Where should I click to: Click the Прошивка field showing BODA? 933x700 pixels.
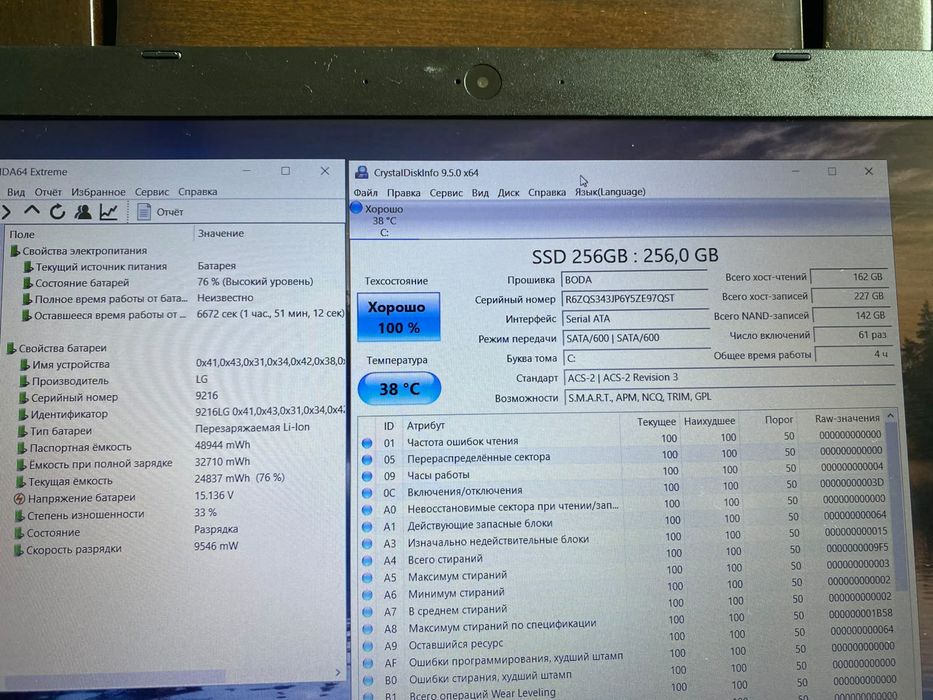coord(634,280)
